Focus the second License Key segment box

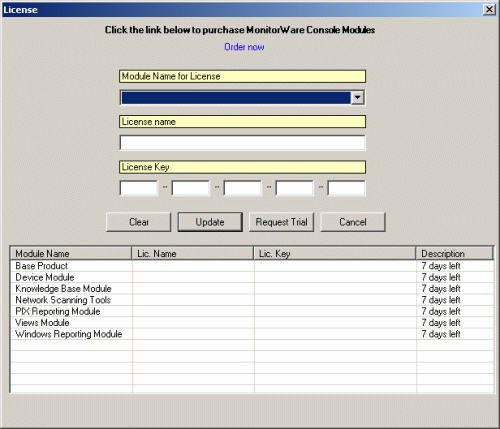[191, 188]
